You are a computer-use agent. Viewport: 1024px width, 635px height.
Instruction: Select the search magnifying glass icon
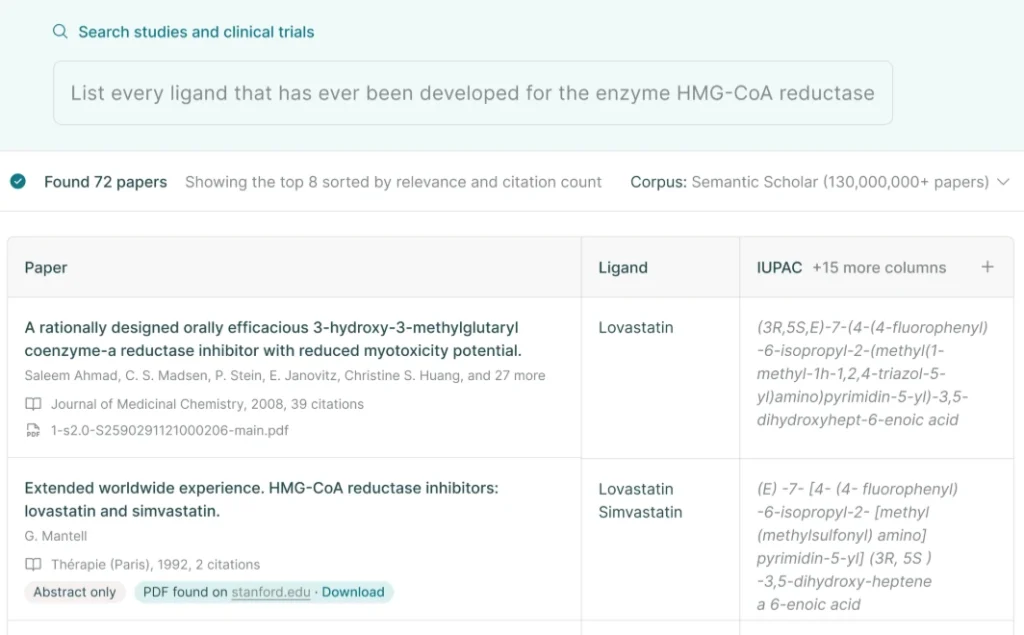coord(59,31)
